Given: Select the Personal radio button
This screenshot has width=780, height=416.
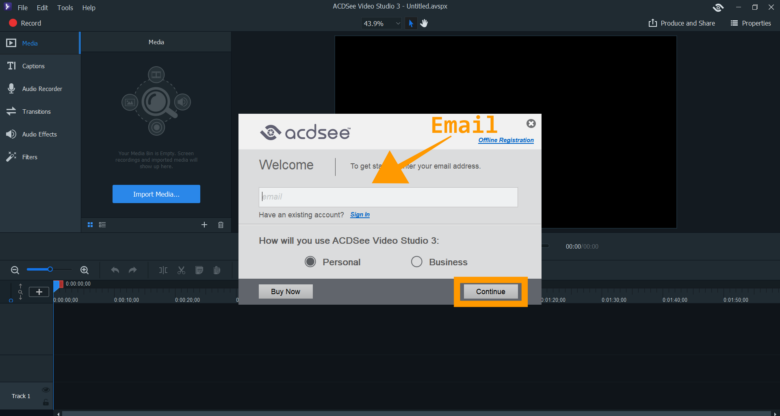Looking at the screenshot, I should (310, 262).
